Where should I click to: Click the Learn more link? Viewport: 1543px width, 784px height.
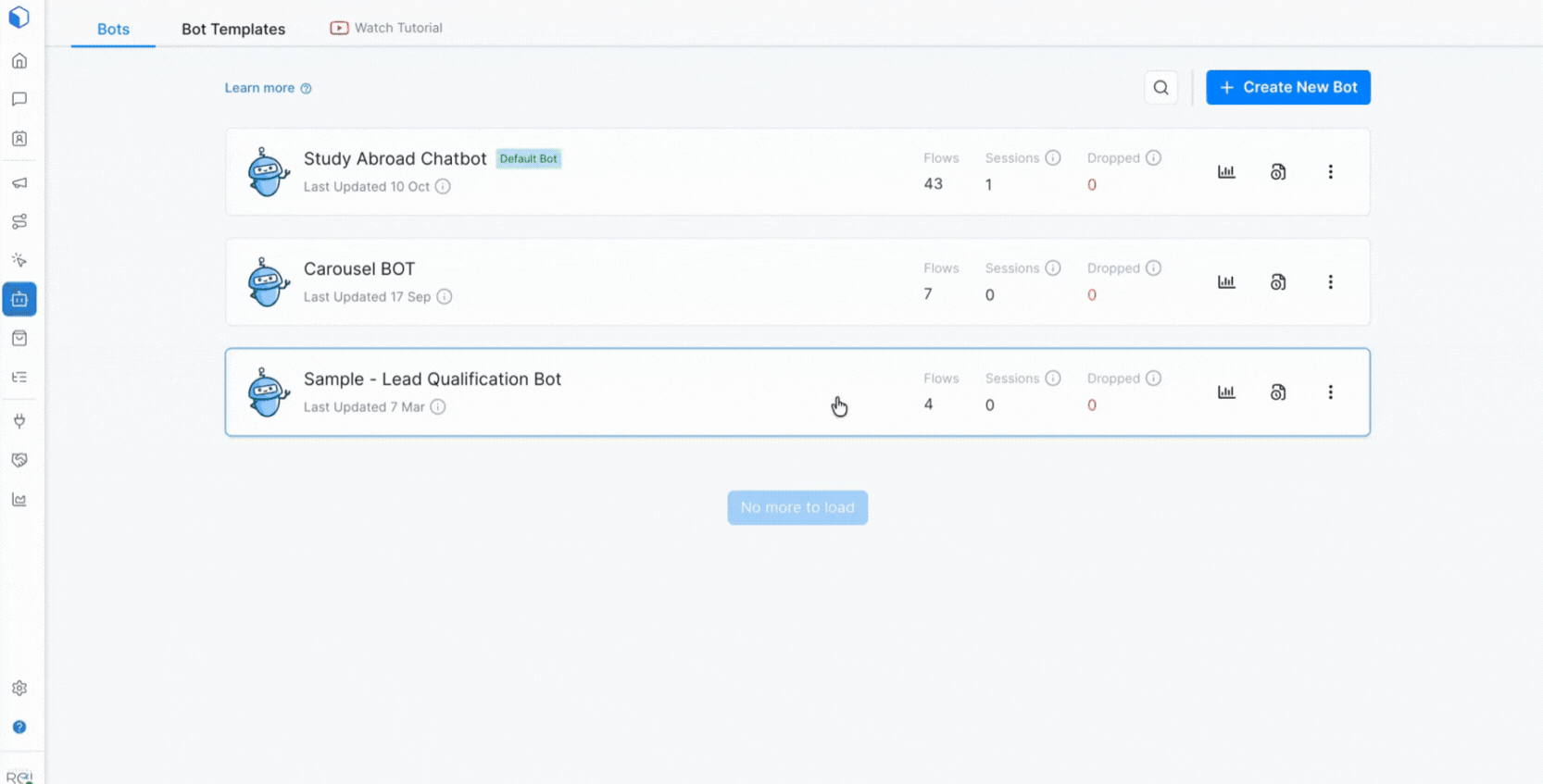268,88
